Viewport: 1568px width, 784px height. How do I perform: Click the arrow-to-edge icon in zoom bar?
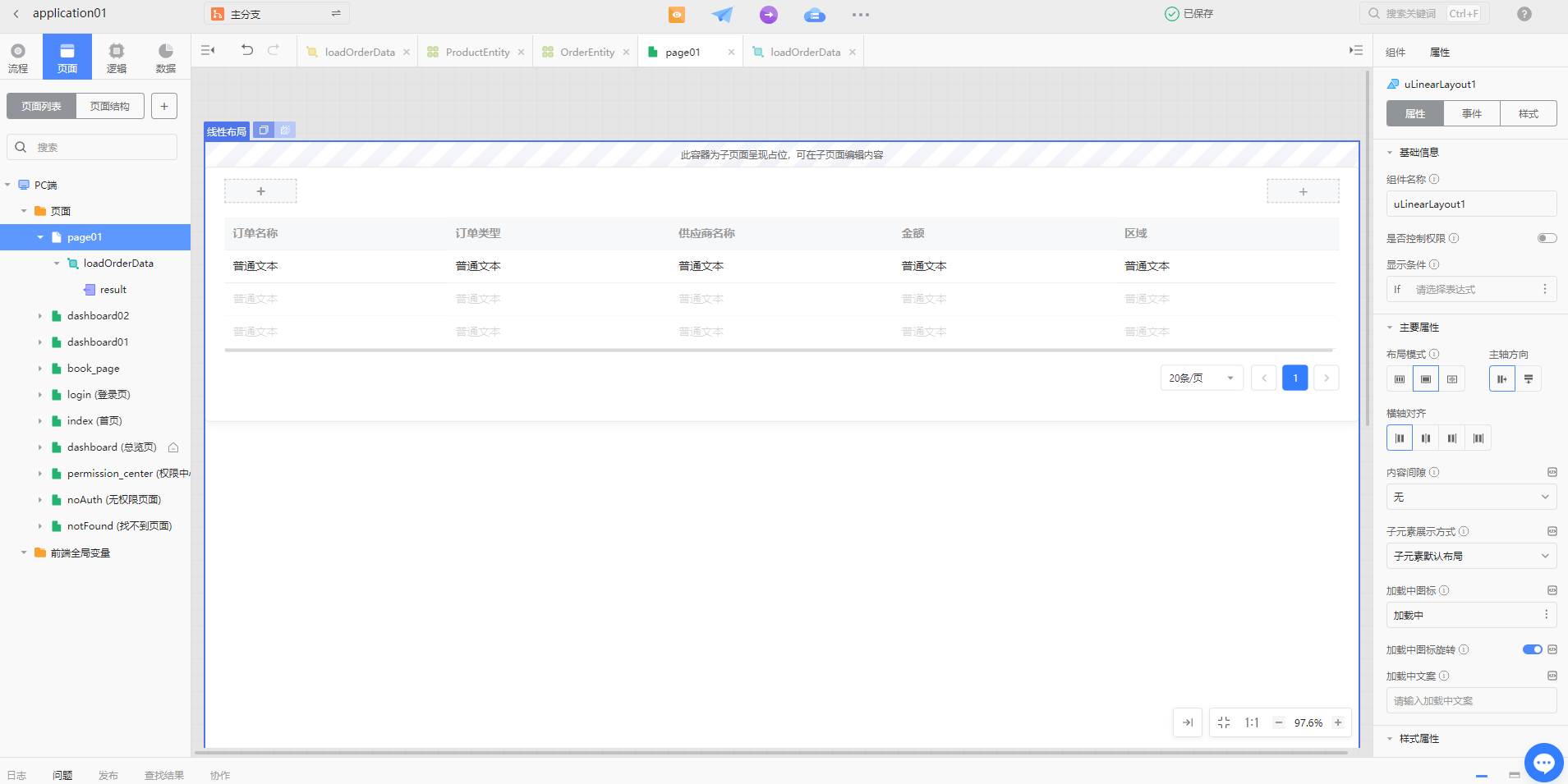(1188, 722)
